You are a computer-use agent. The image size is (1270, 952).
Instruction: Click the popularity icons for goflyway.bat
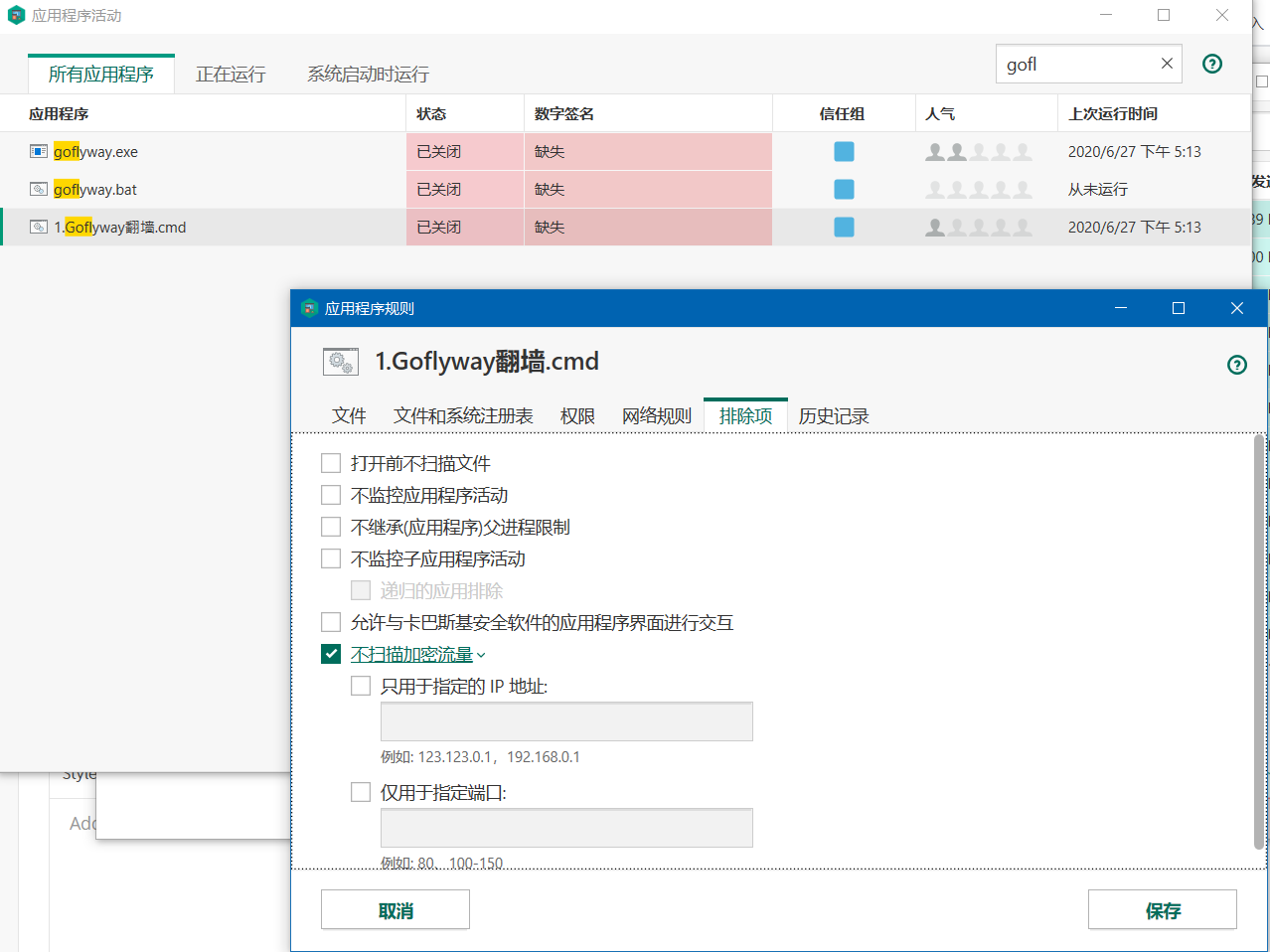979,190
